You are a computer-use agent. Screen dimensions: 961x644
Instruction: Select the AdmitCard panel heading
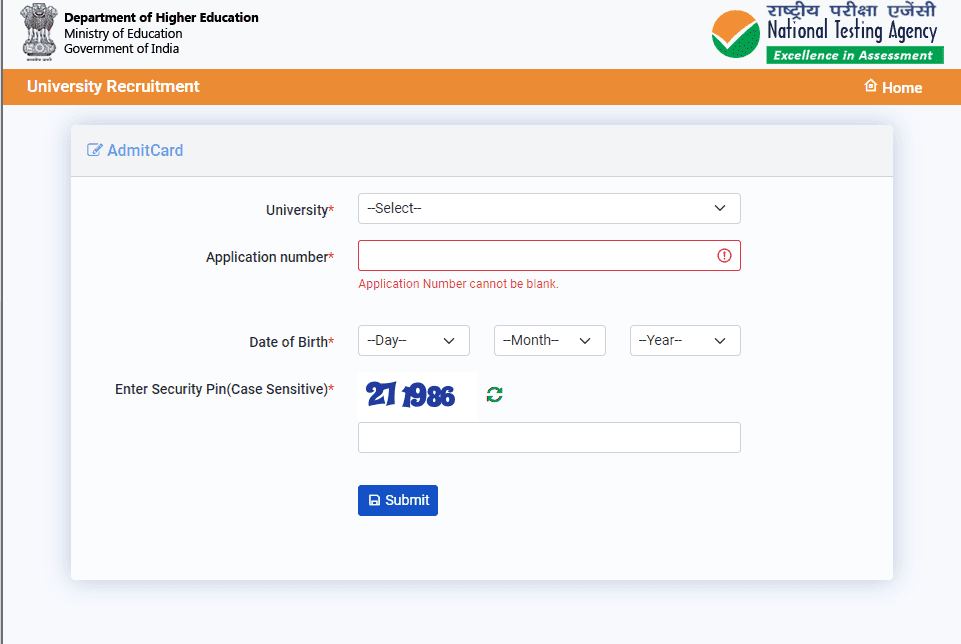[145, 151]
